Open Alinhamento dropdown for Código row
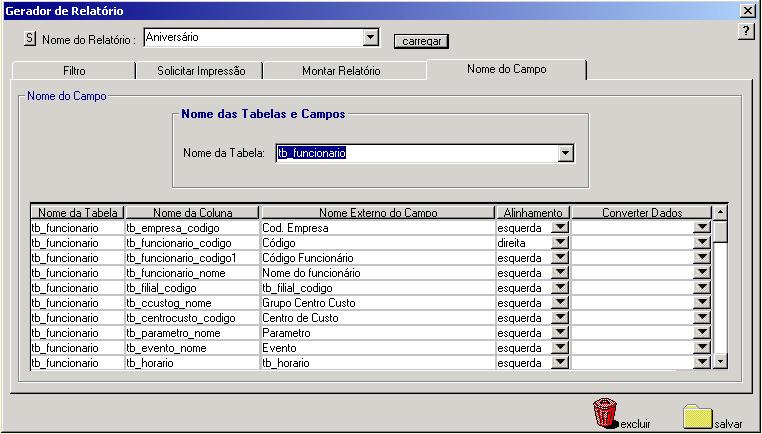 coord(560,243)
